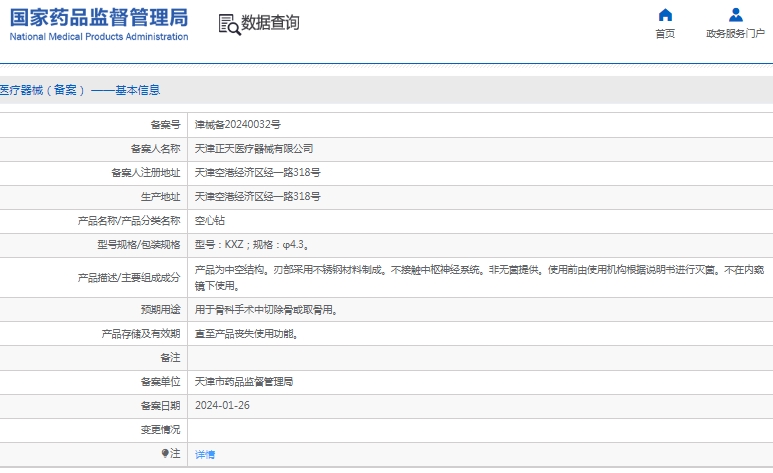Select the date 2024-01-26
773x473 pixels.
pyautogui.click(x=222, y=405)
